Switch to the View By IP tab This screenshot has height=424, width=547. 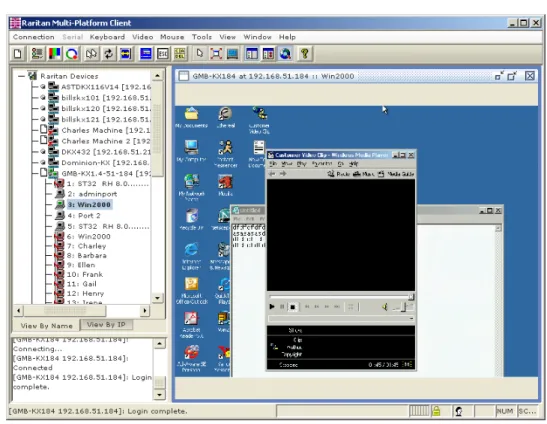point(106,325)
